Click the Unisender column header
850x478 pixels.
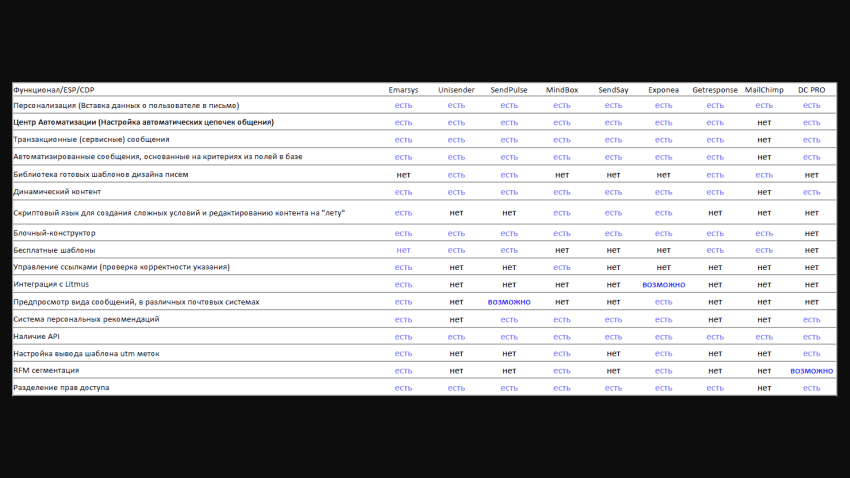(456, 90)
